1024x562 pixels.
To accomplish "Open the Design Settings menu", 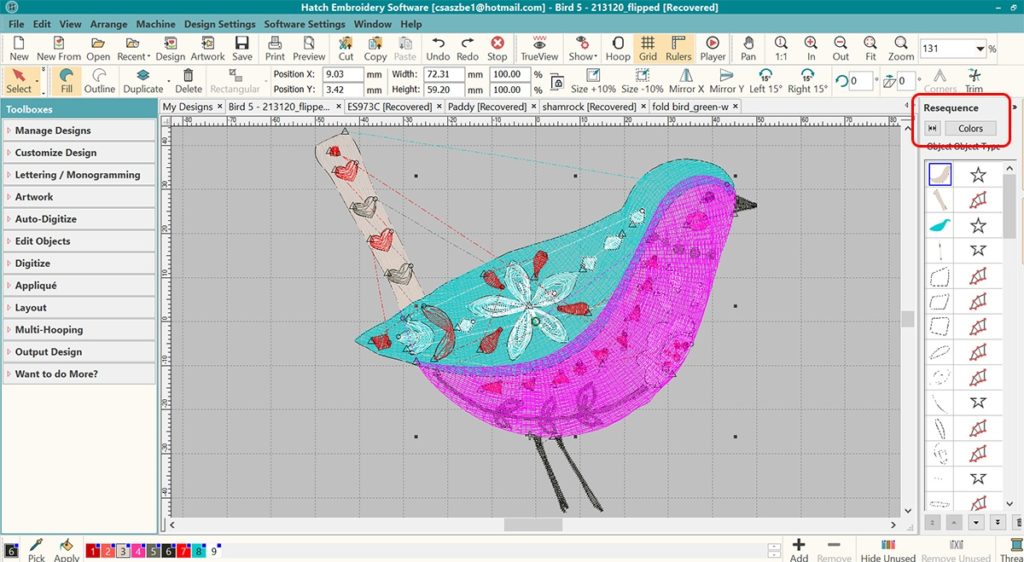I will click(219, 23).
